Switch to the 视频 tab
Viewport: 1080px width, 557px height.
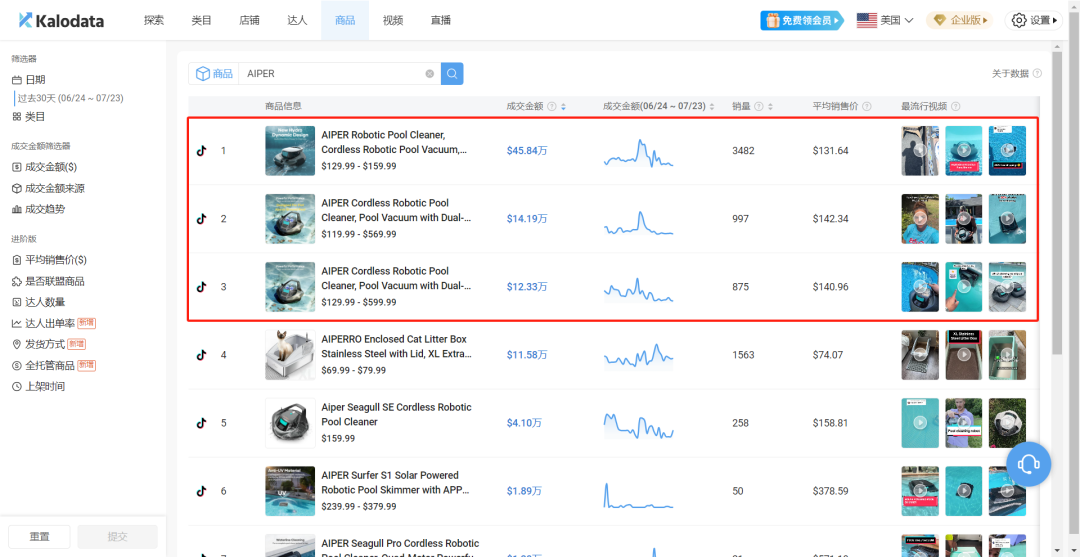coord(393,20)
